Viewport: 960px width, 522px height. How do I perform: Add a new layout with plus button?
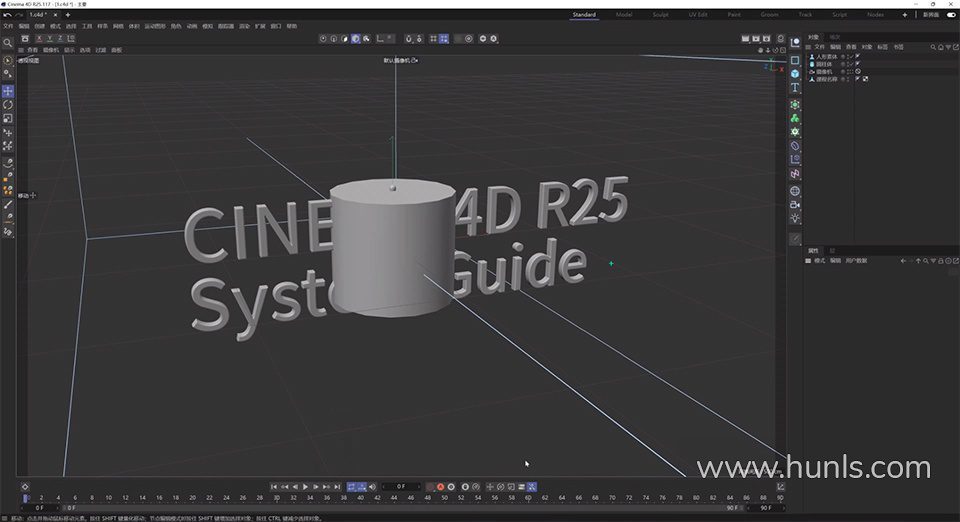pos(904,15)
